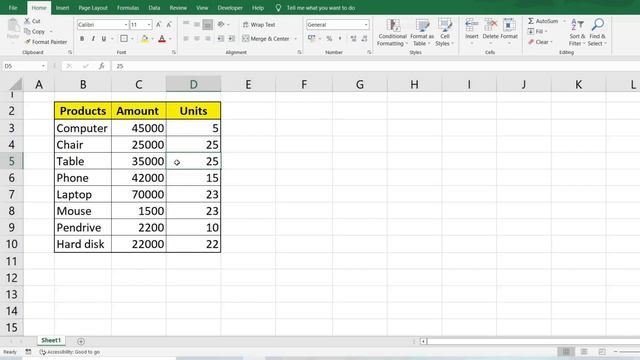The image size is (640, 360).
Task: Click the Select All corner triangle
Action: click(16, 84)
